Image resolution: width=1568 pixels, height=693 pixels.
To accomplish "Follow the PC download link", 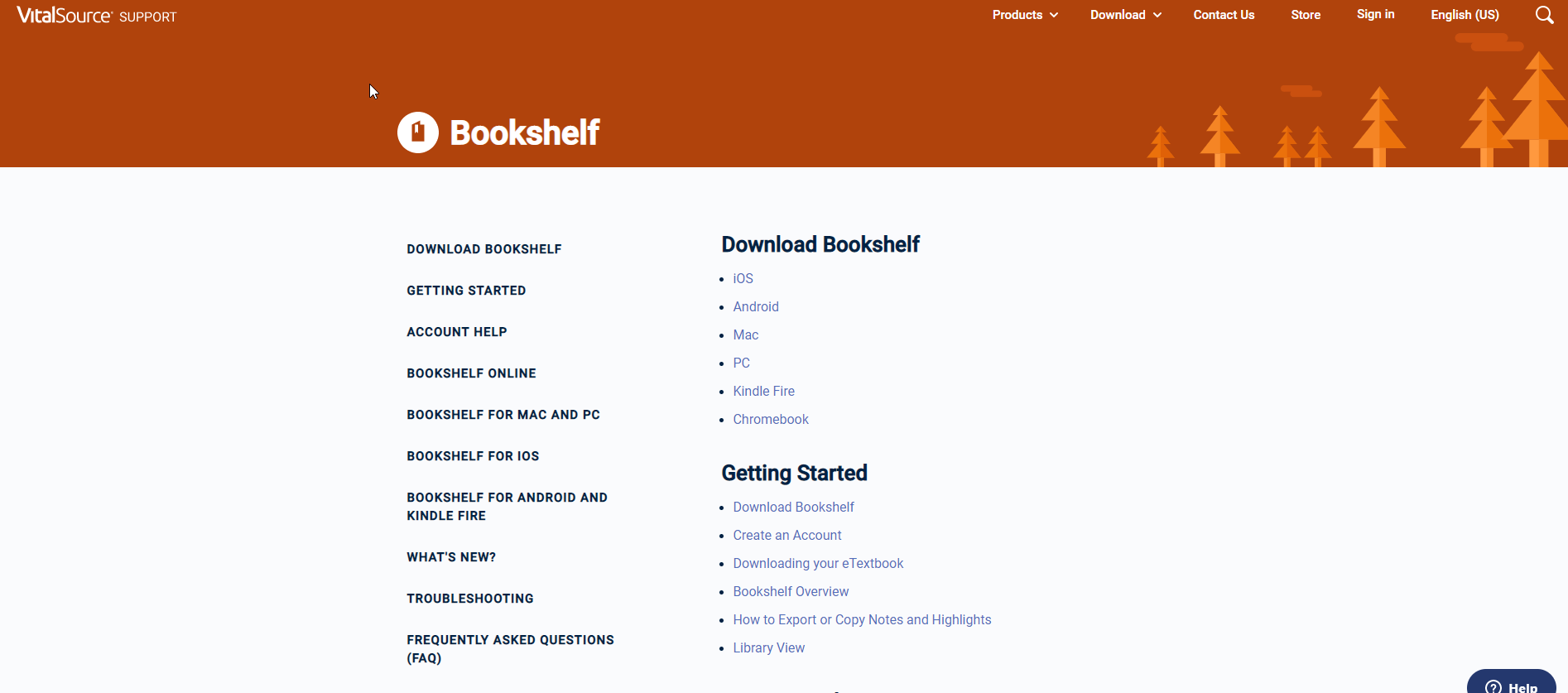I will tap(741, 363).
